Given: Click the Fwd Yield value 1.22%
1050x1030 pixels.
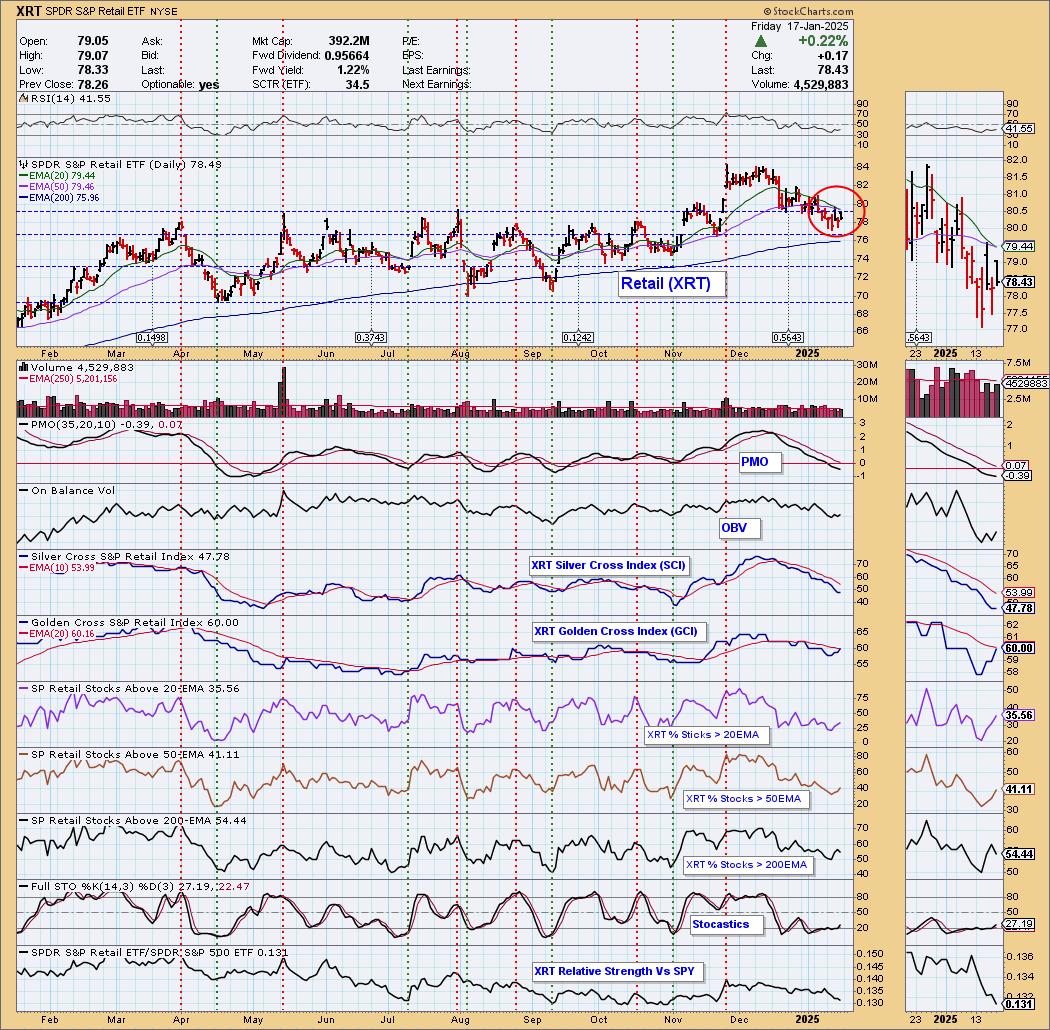Looking at the screenshot, I should point(352,70).
